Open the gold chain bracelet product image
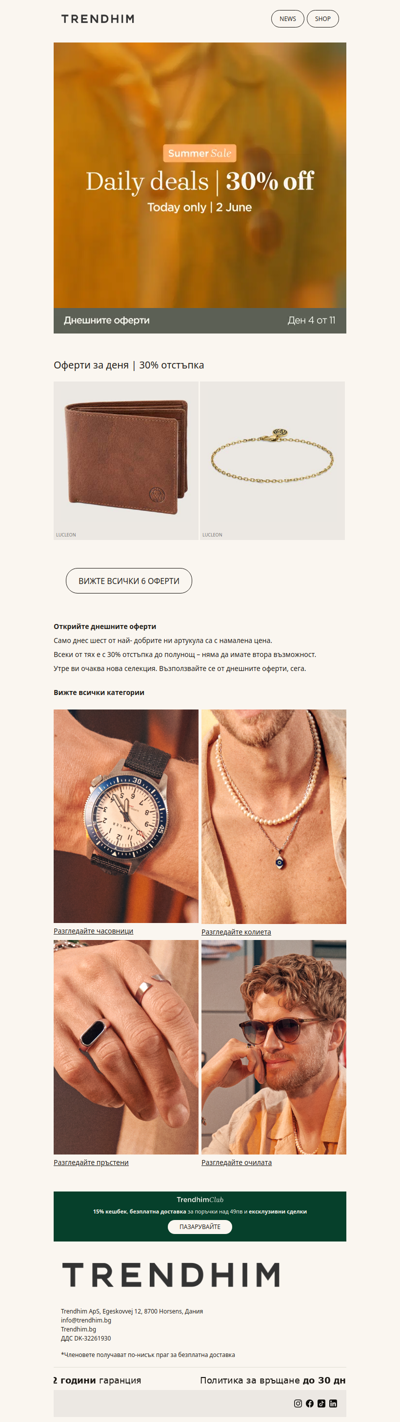Image resolution: width=400 pixels, height=1422 pixels. pos(273,460)
